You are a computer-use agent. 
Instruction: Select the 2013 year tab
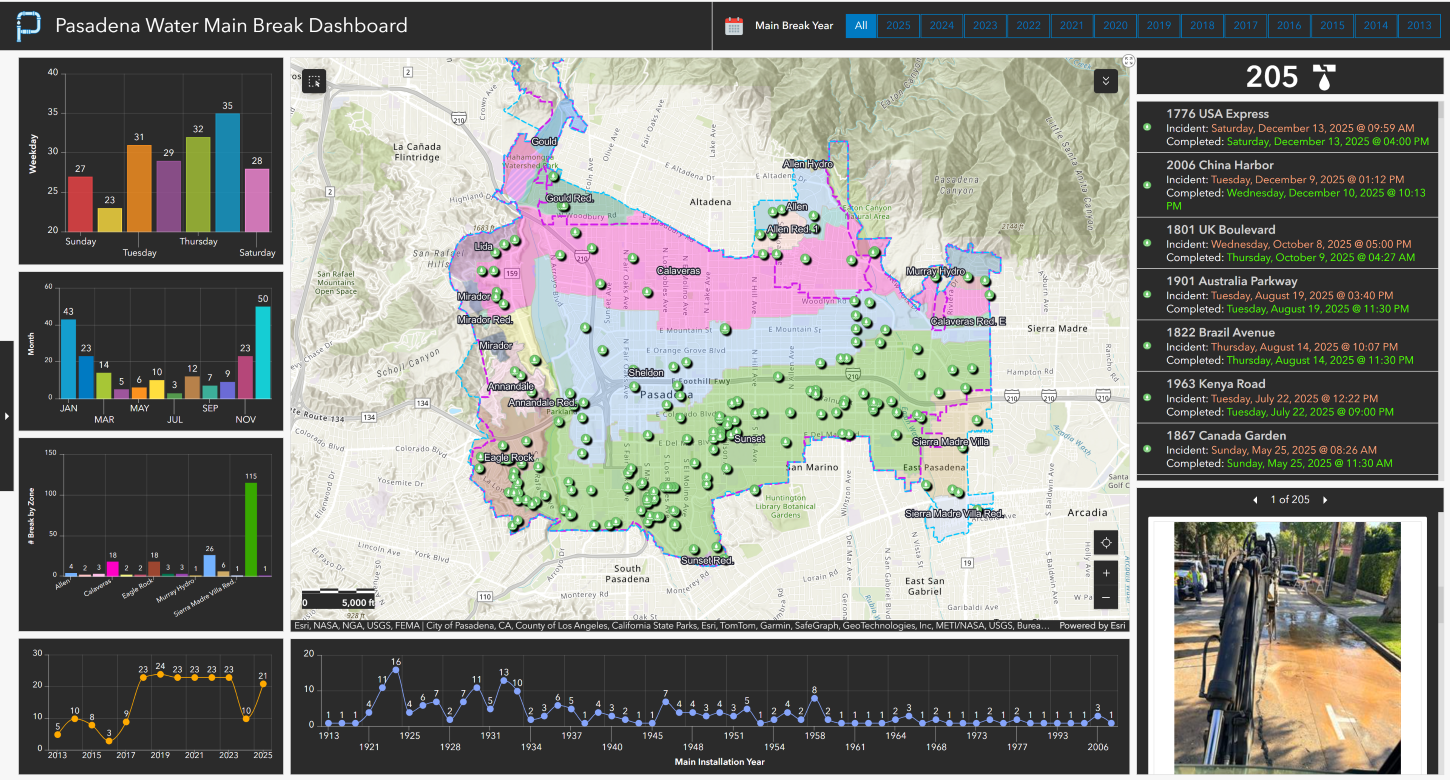[1418, 26]
